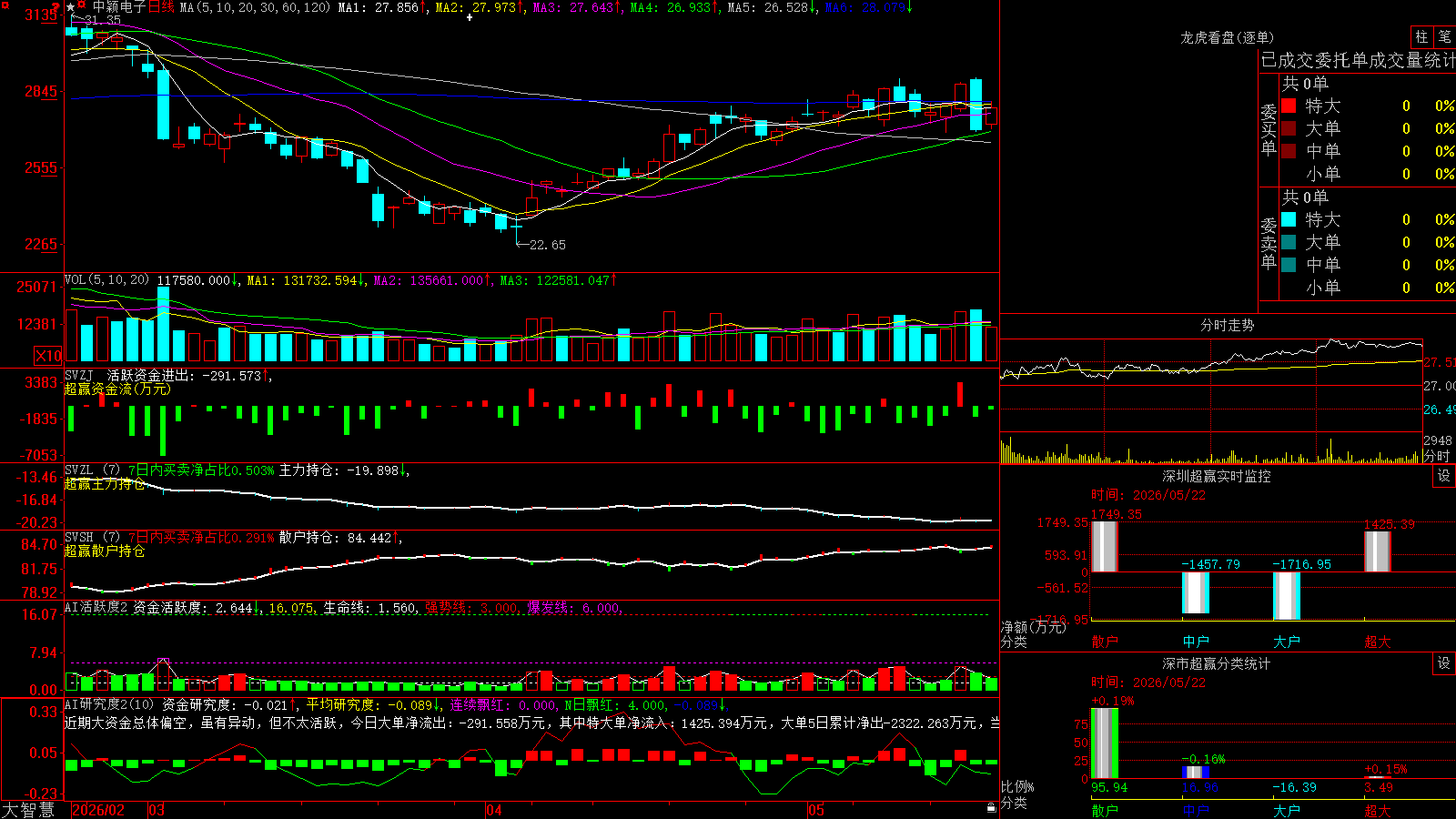Select the AI研究度2(10) indicator label
Viewport: 1456px width, 819px height.
tap(109, 704)
